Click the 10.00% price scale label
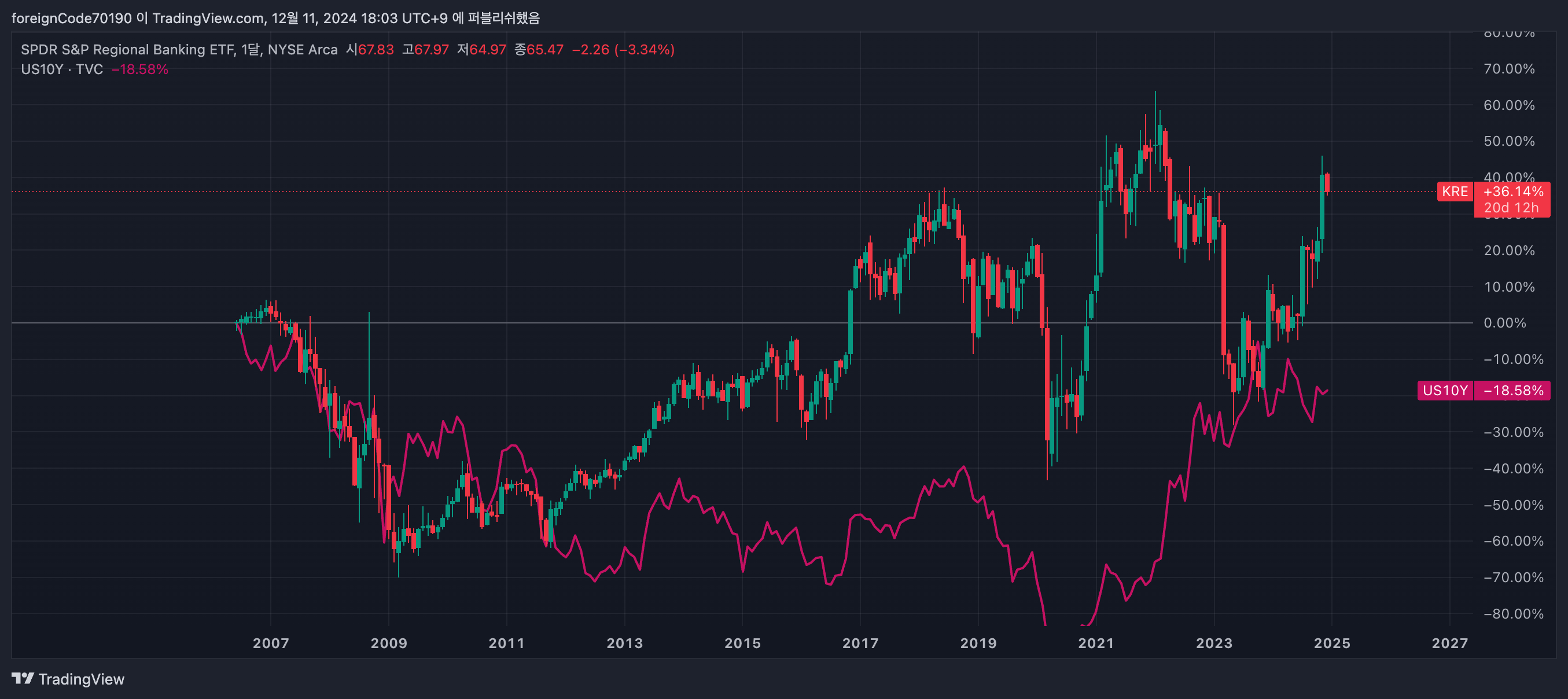The height and width of the screenshot is (699, 1568). 1509,287
